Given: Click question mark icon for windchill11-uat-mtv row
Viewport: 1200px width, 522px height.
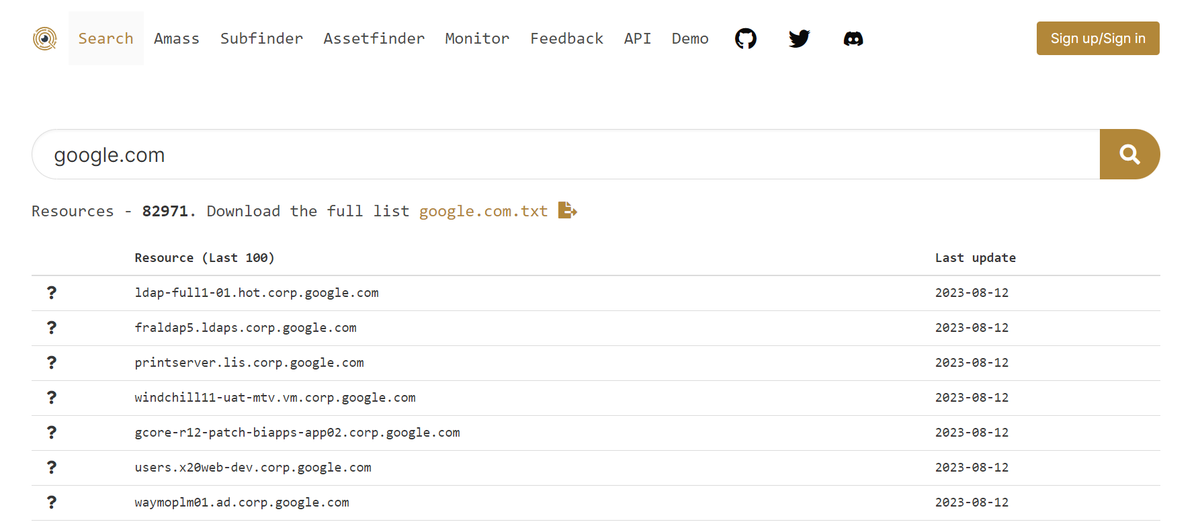Looking at the screenshot, I should point(52,398).
